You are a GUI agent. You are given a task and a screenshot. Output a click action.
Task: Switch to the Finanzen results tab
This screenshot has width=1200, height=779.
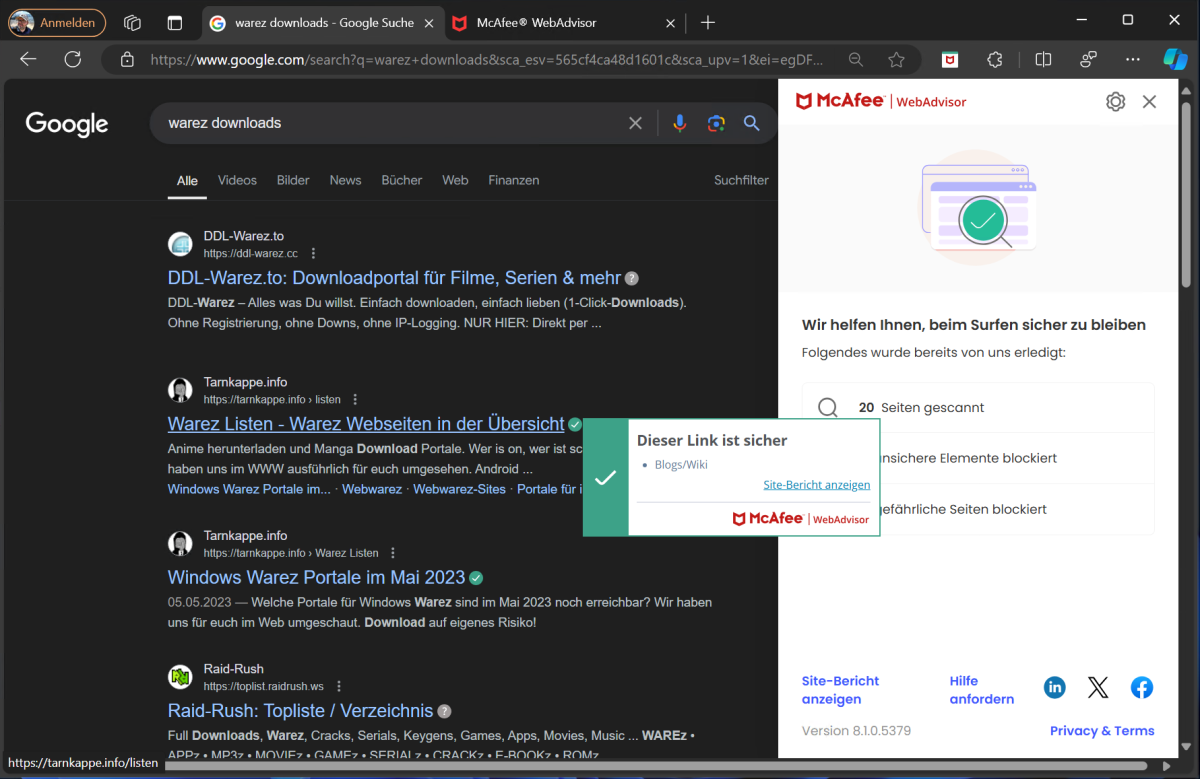(x=514, y=180)
